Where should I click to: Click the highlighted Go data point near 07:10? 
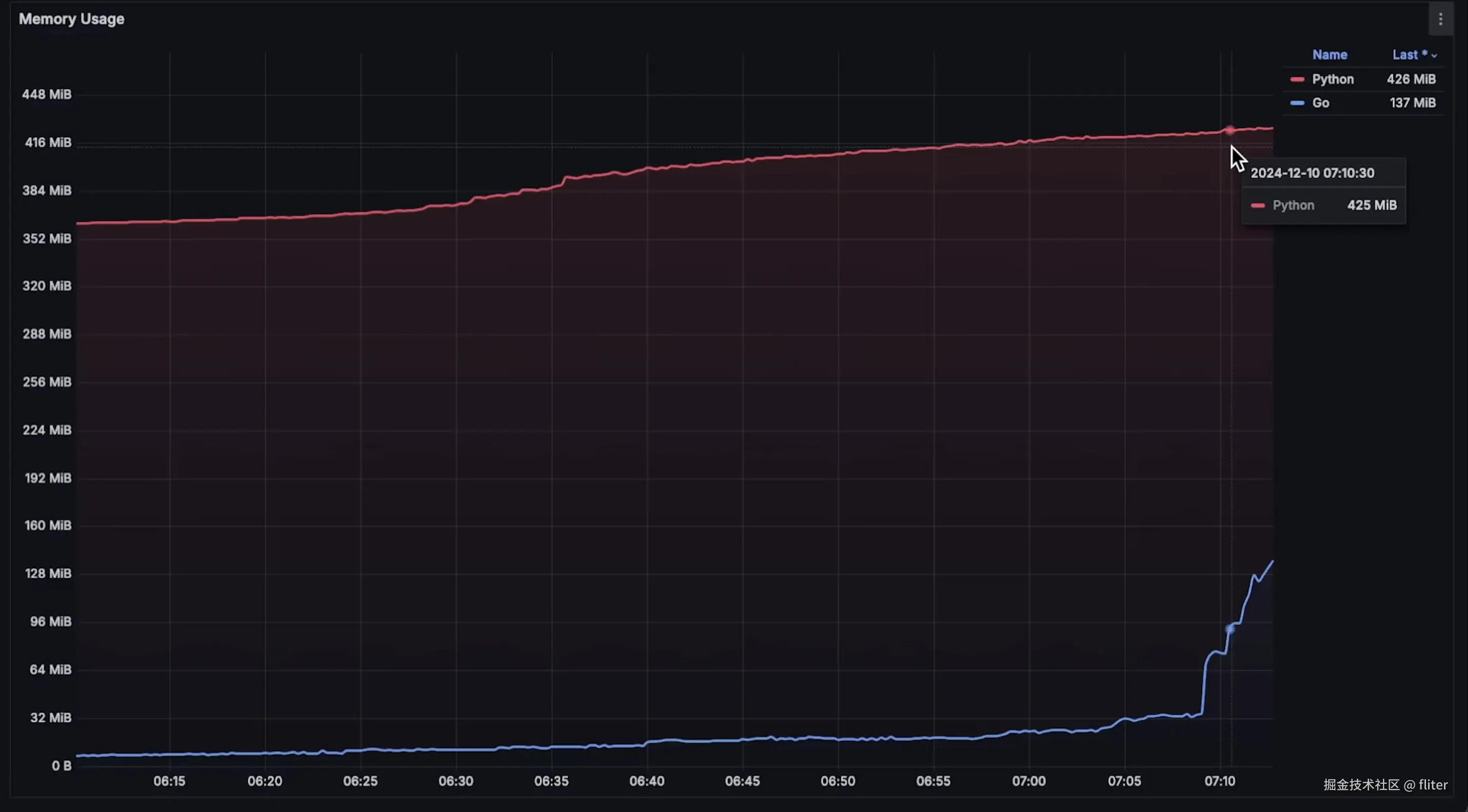pos(1230,629)
